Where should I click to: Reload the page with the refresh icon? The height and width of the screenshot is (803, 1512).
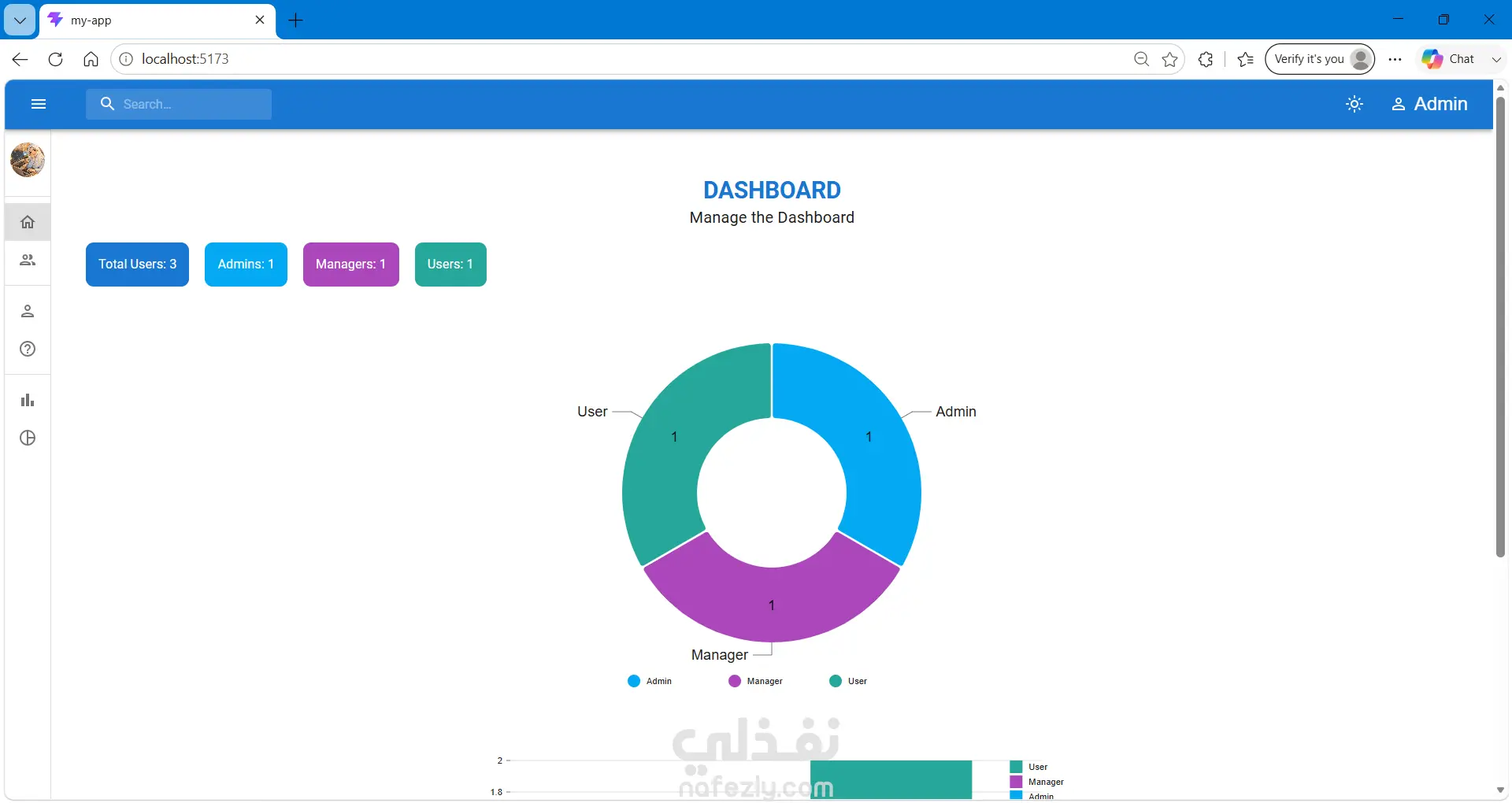[x=55, y=59]
